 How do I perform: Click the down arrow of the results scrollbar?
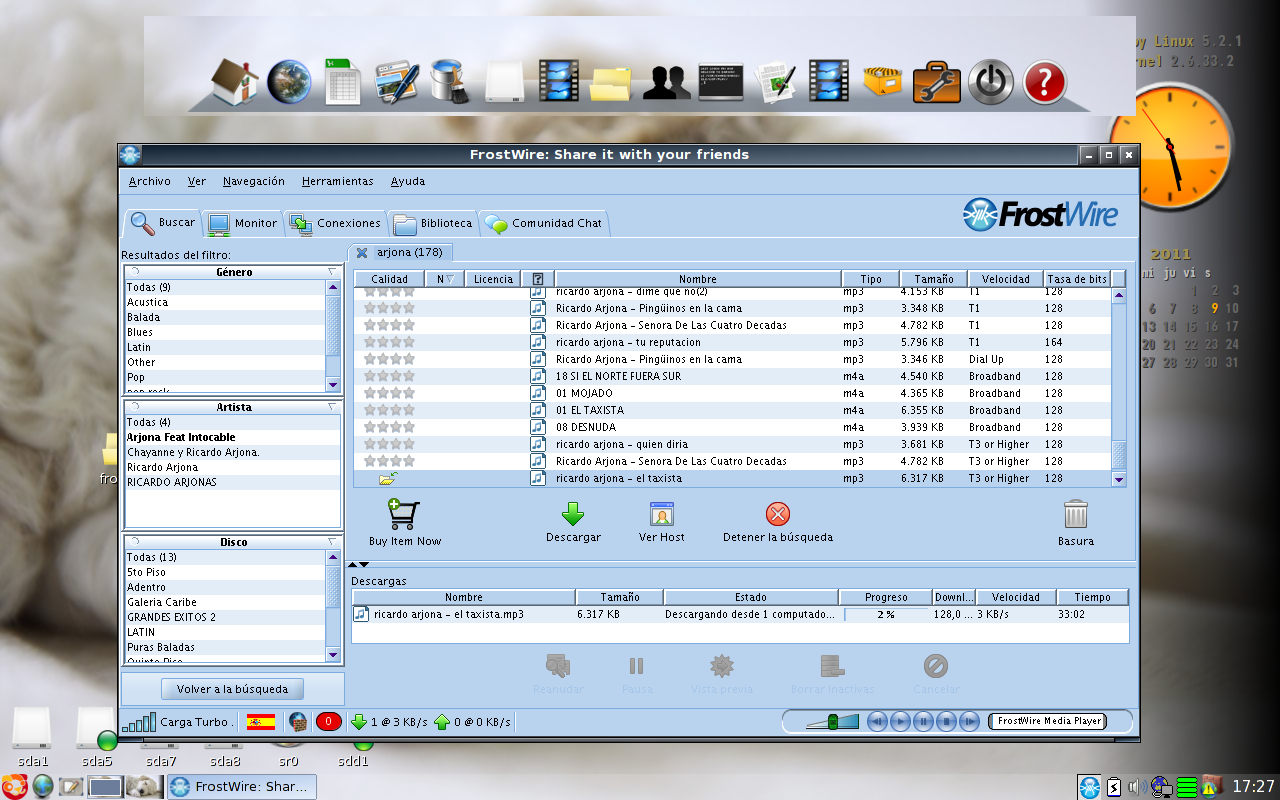click(x=1119, y=479)
